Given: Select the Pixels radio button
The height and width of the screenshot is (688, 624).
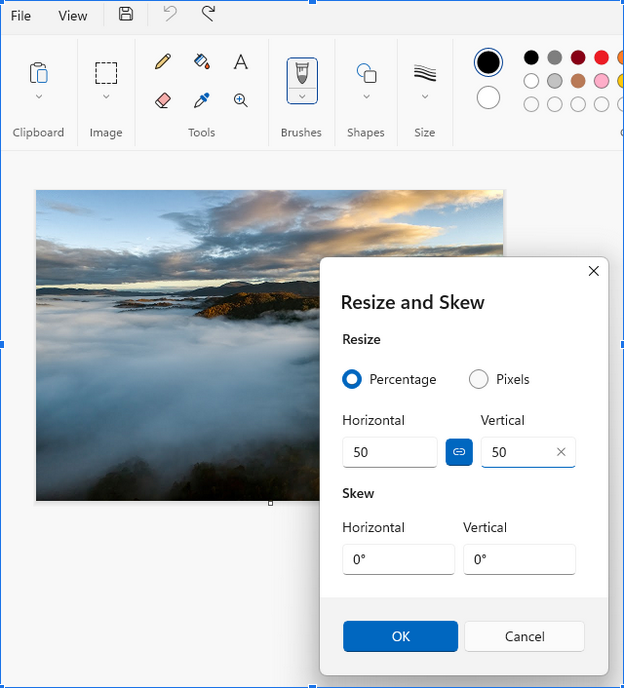Looking at the screenshot, I should pos(478,379).
